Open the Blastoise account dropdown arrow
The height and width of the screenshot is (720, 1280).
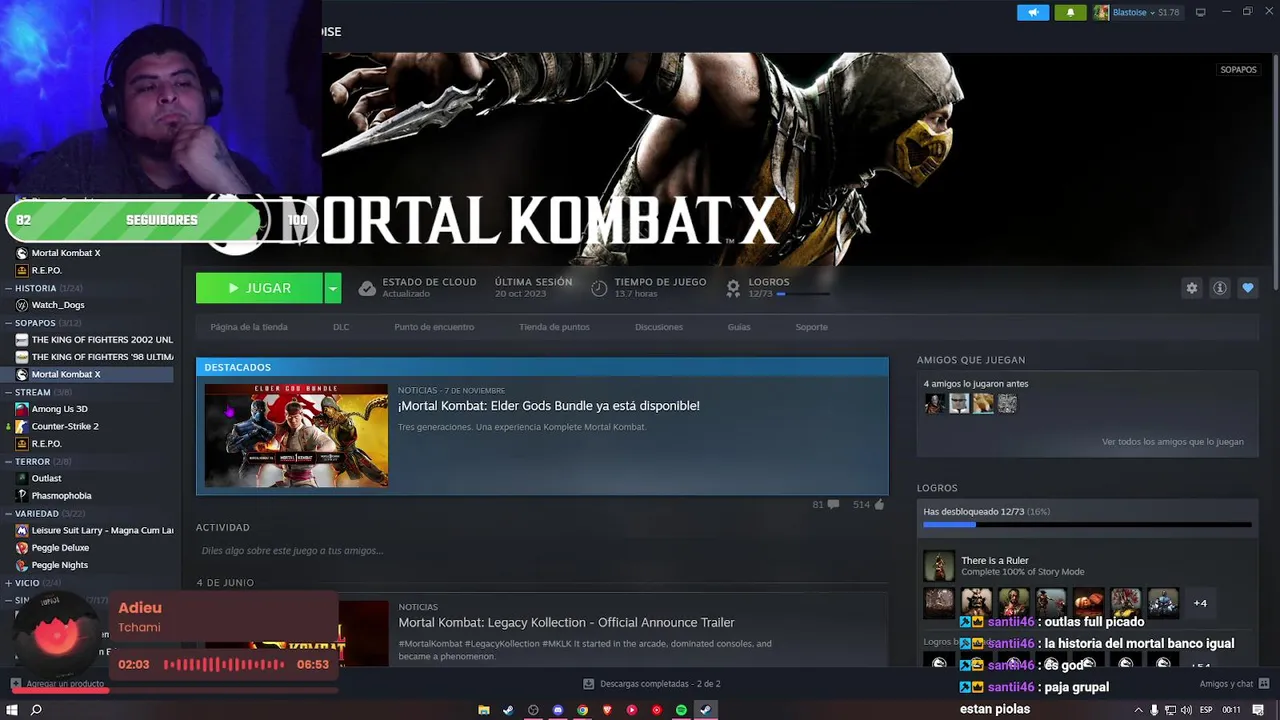tap(1152, 13)
